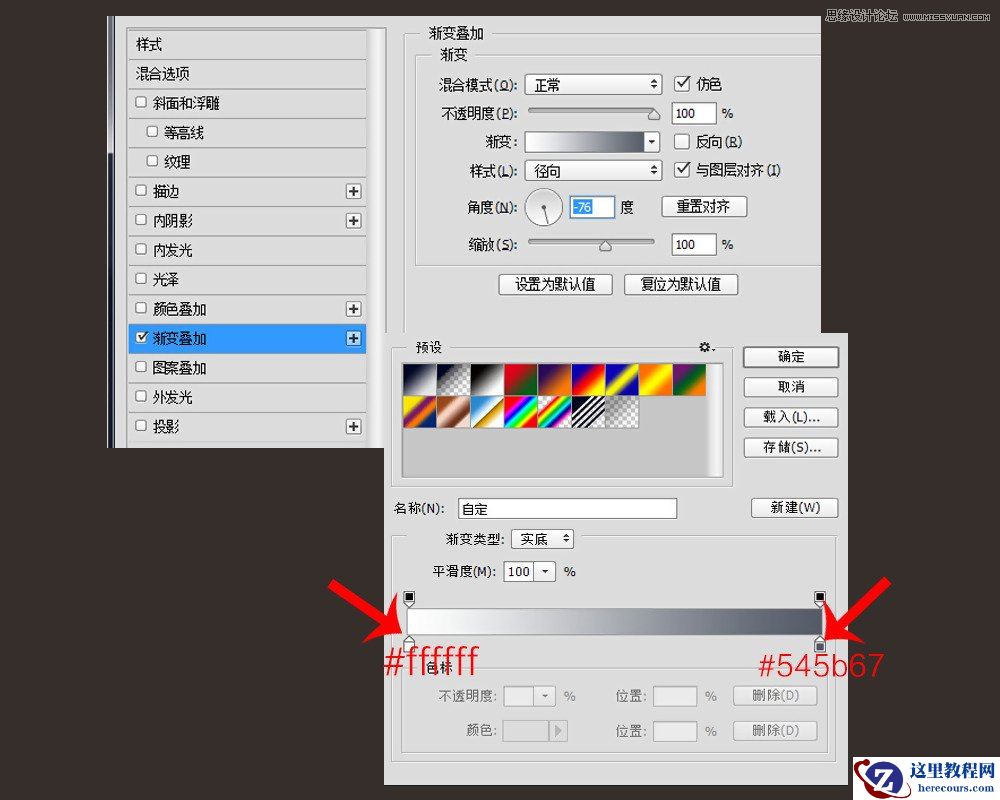The height and width of the screenshot is (800, 1000).
Task: Click the 确定 button
Action: point(790,357)
